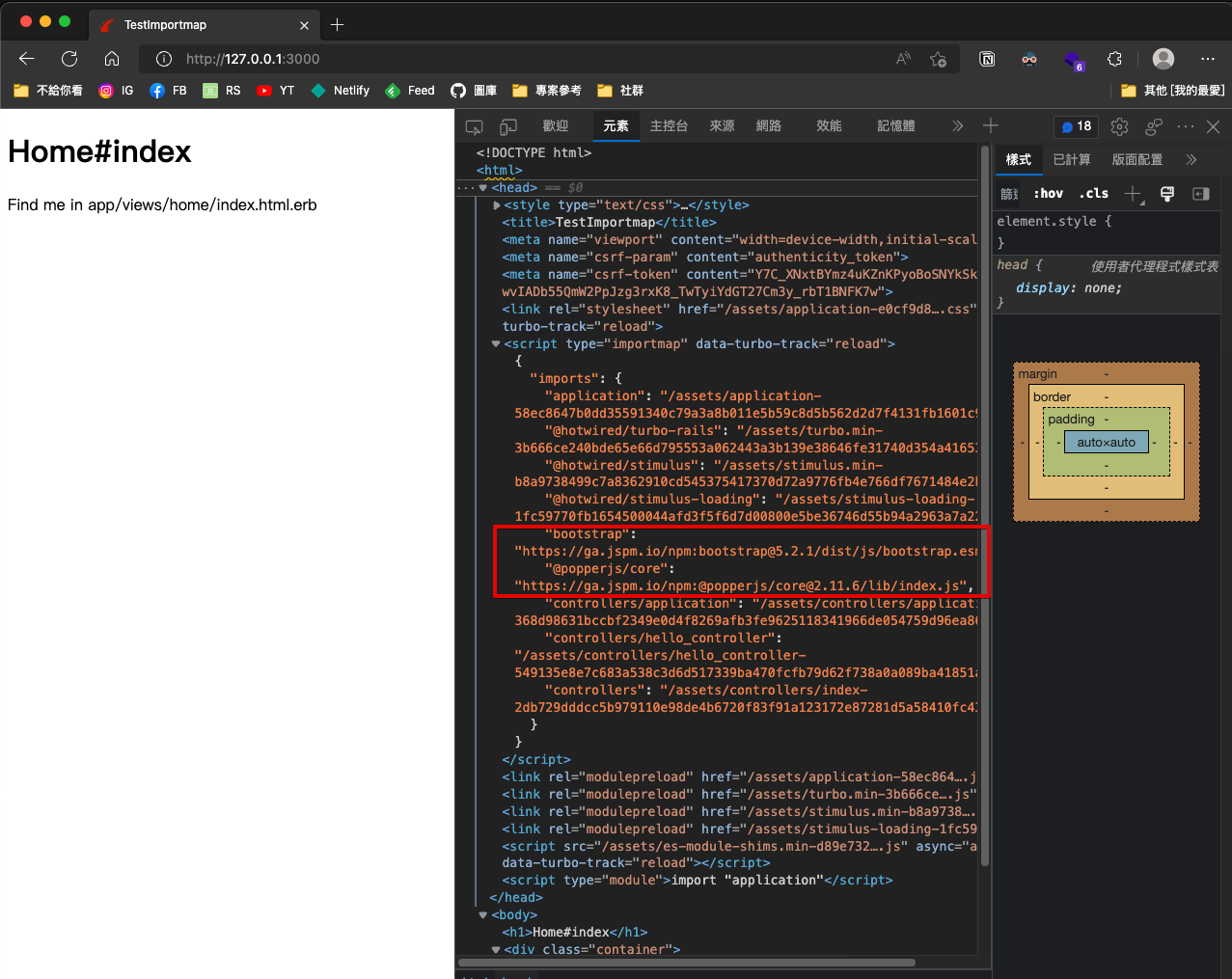Switch to the 來源 tab
Image resolution: width=1232 pixels, height=979 pixels.
click(x=723, y=126)
